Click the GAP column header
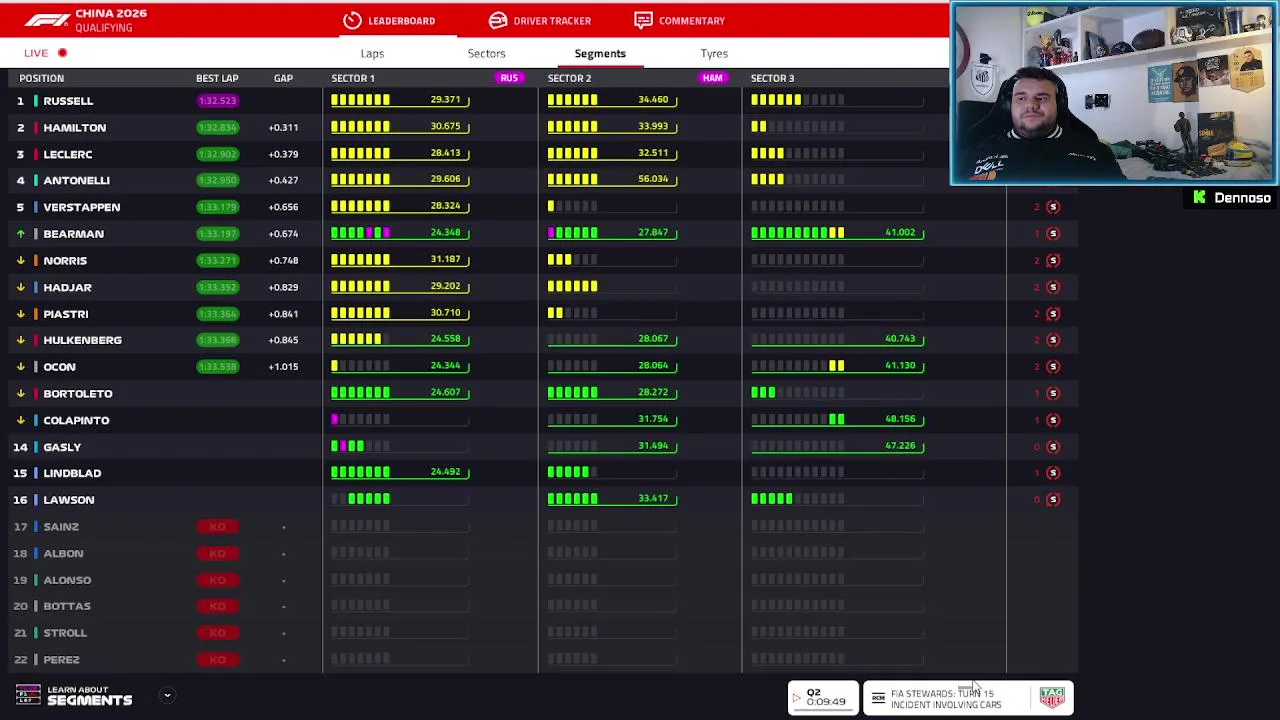Screen dimensions: 1280x720 coord(283,78)
